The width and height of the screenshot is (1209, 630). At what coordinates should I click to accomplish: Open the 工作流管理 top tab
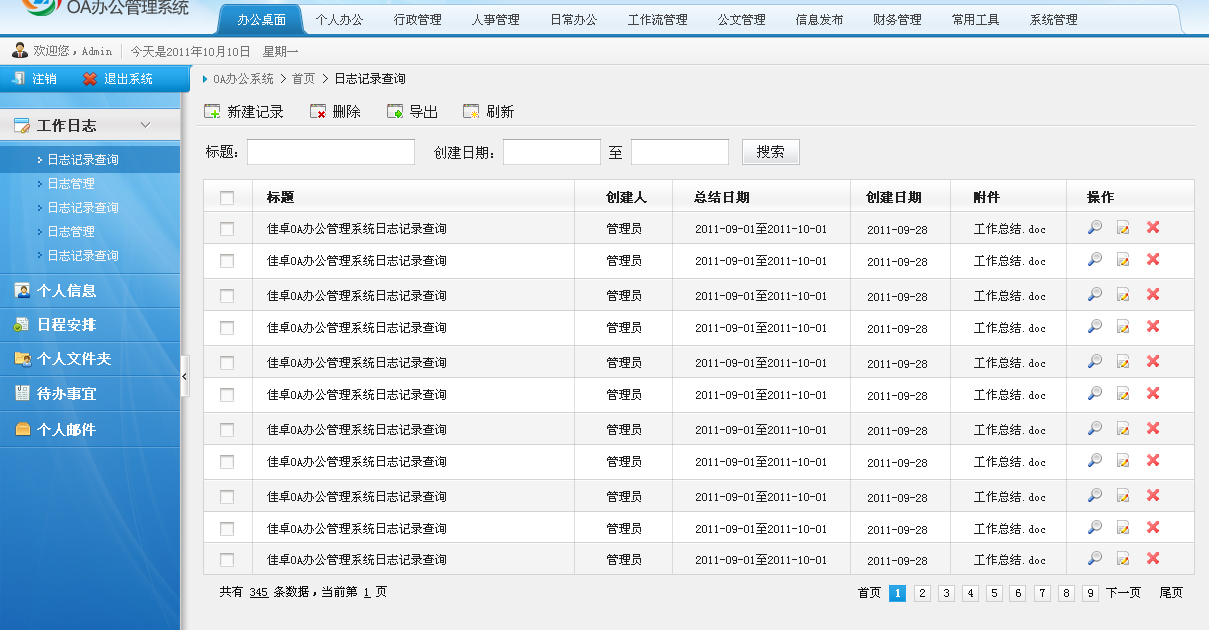pyautogui.click(x=658, y=19)
